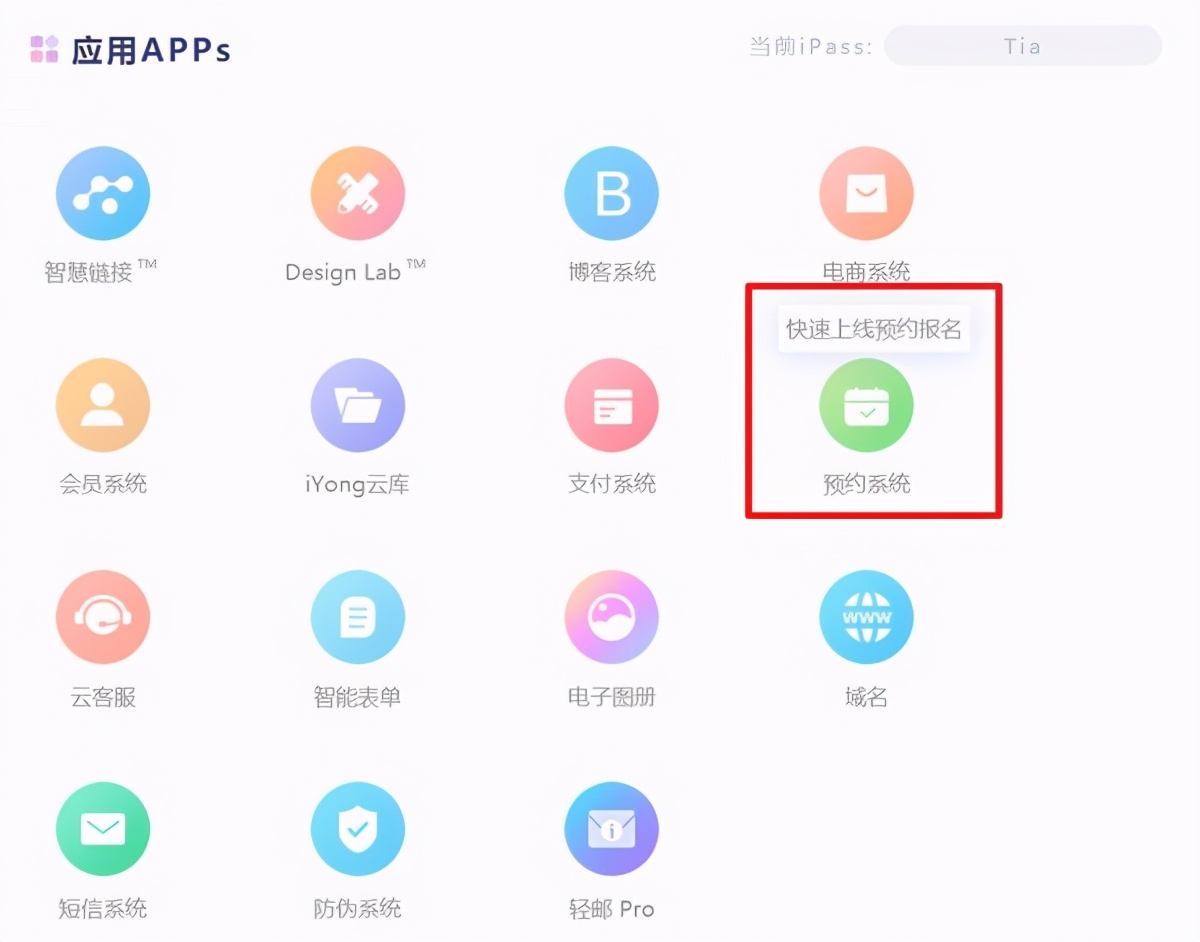This screenshot has height=942, width=1200.
Task: Click the 快速上线预约报名 tooltip
Action: click(x=874, y=329)
